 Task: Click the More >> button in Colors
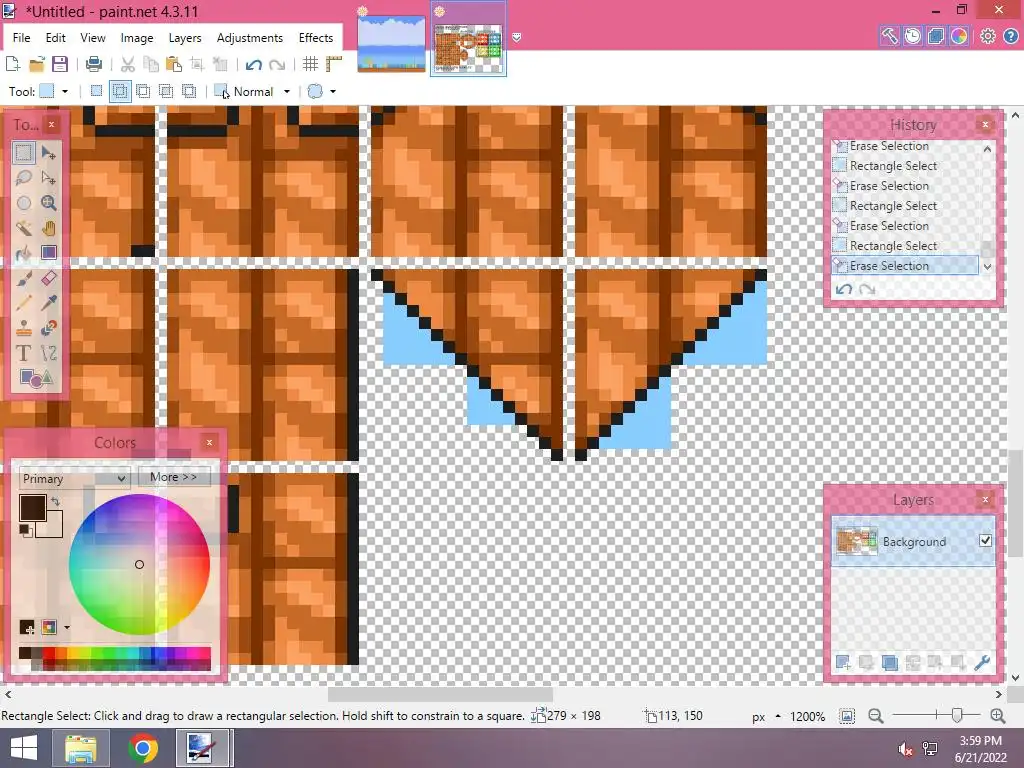click(173, 477)
